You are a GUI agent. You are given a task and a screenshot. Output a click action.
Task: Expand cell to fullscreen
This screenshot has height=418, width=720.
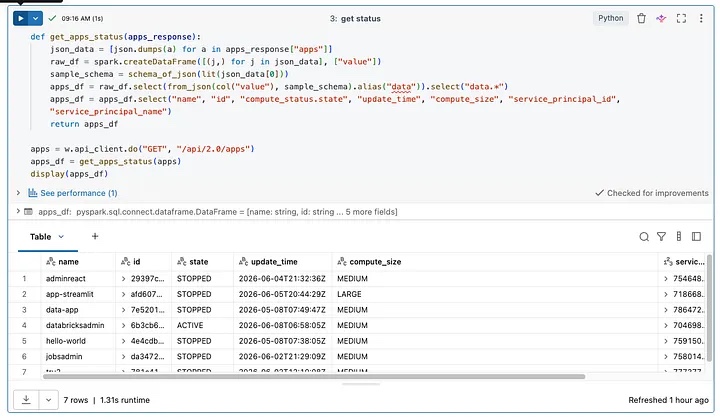point(681,18)
